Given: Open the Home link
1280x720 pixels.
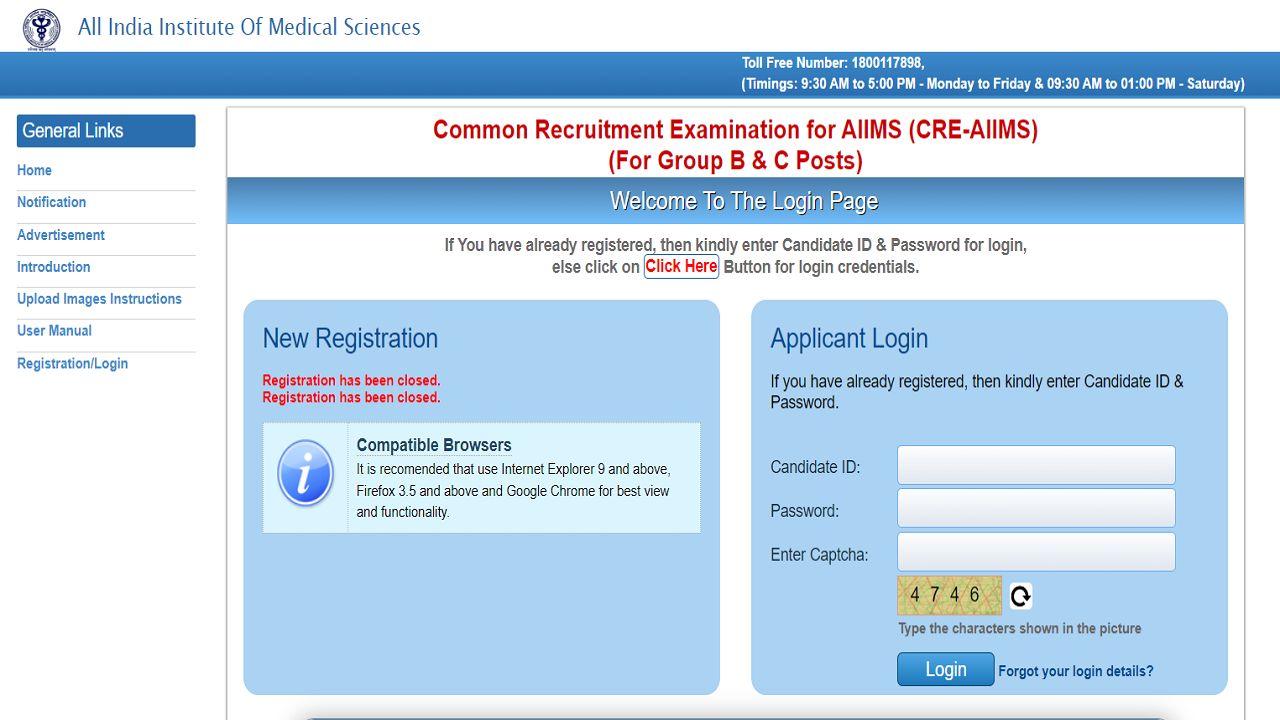Looking at the screenshot, I should tap(34, 170).
